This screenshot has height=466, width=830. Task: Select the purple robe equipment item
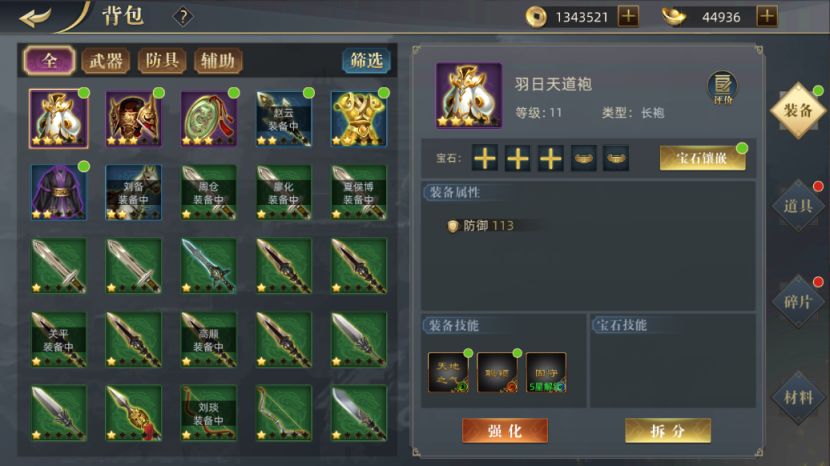(x=59, y=192)
